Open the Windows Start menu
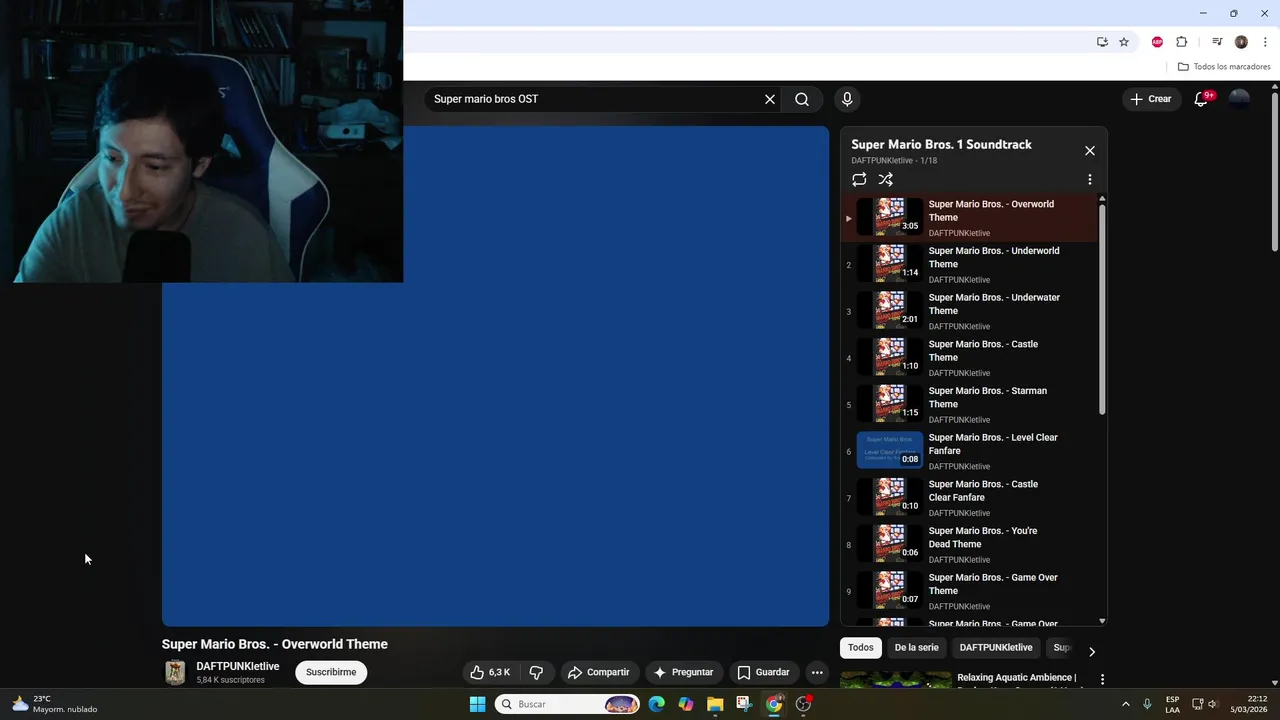 pos(477,704)
